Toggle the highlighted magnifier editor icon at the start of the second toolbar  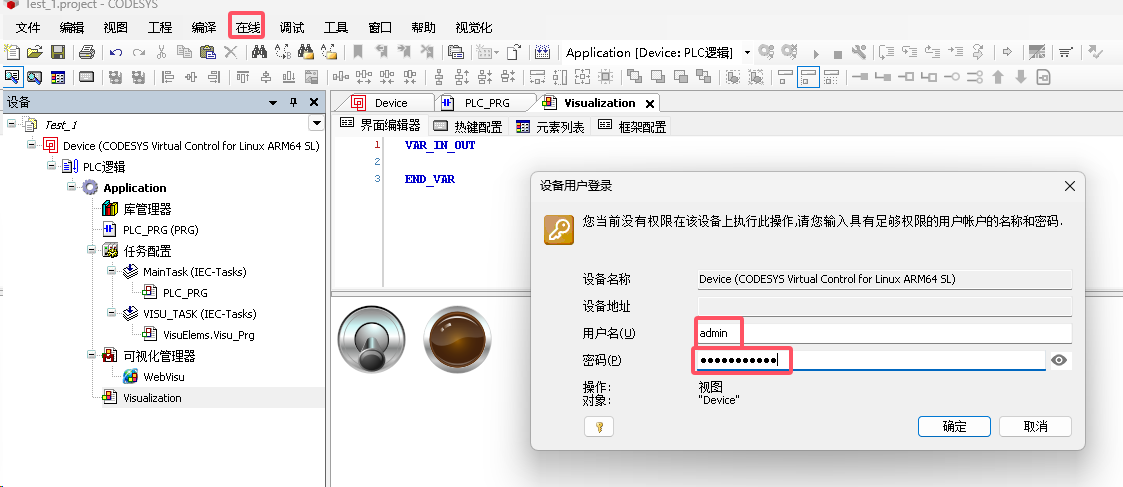tap(12, 77)
